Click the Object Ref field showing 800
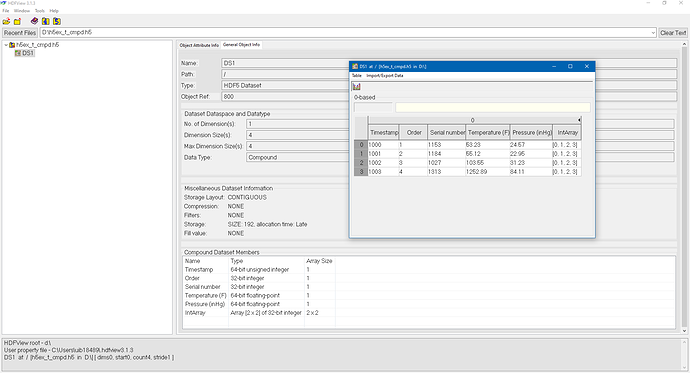 pos(285,96)
